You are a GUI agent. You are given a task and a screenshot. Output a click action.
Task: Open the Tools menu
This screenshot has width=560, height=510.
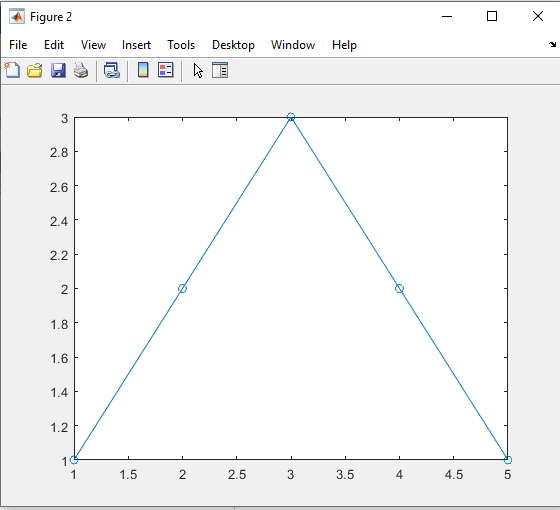point(181,45)
